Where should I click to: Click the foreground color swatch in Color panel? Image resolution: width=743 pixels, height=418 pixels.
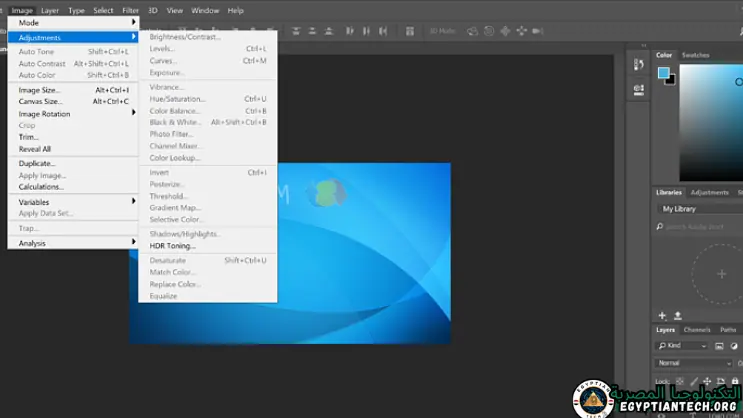[663, 73]
